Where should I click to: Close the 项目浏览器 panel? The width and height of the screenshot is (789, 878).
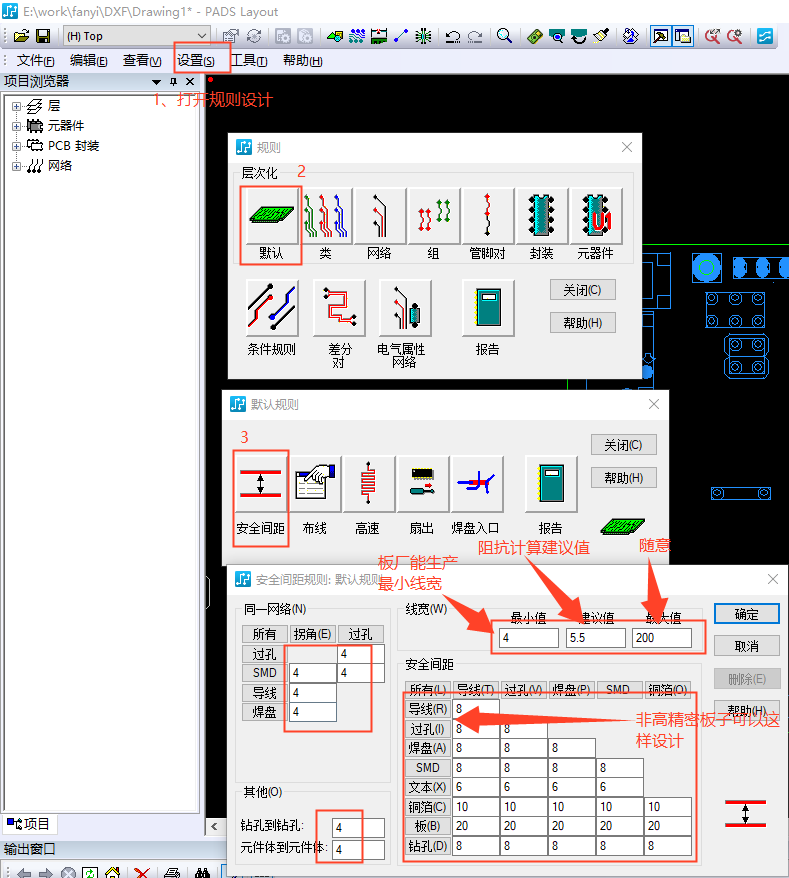[190, 82]
